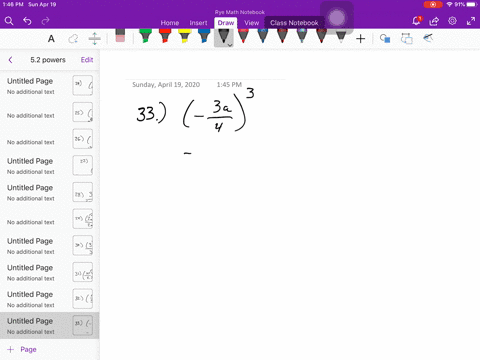Open the search magnifier icon
The height and width of the screenshot is (360, 480).
[x=9, y=21]
